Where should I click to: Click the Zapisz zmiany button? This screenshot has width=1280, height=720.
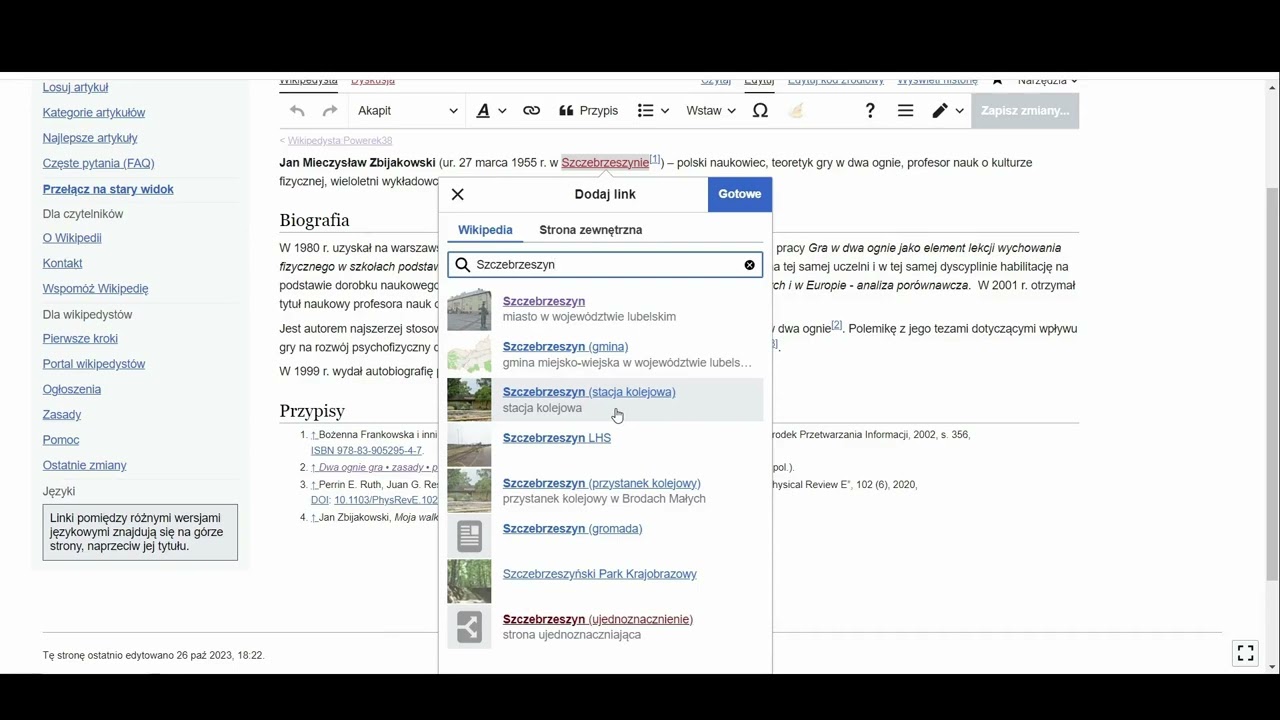point(1025,111)
